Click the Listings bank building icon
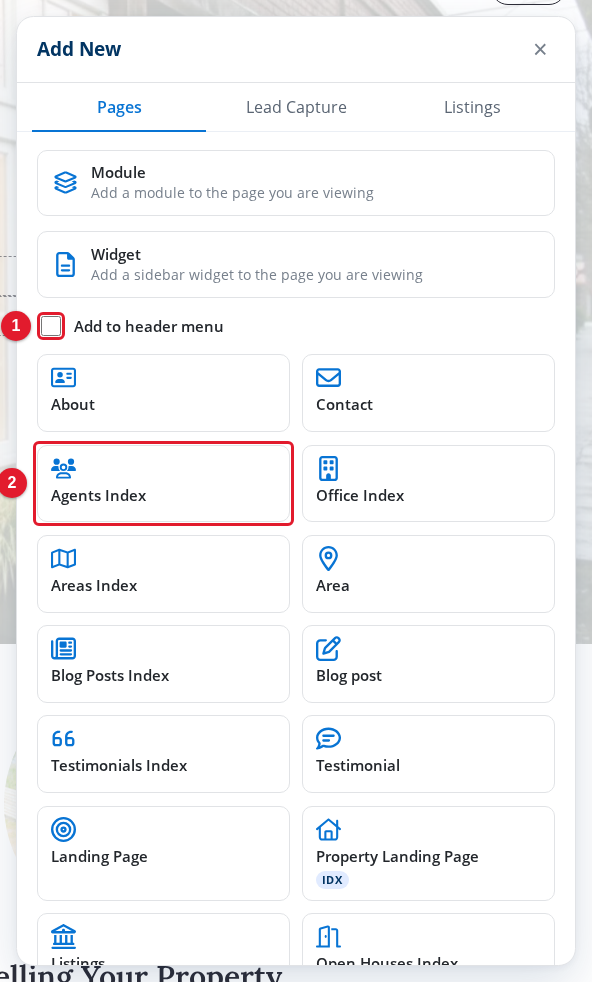The width and height of the screenshot is (592, 982). point(63,936)
